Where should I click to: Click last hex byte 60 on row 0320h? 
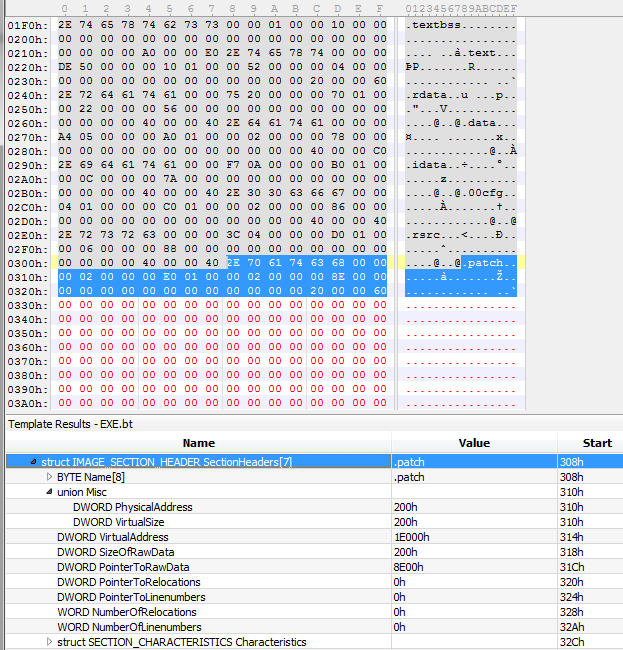pos(380,291)
